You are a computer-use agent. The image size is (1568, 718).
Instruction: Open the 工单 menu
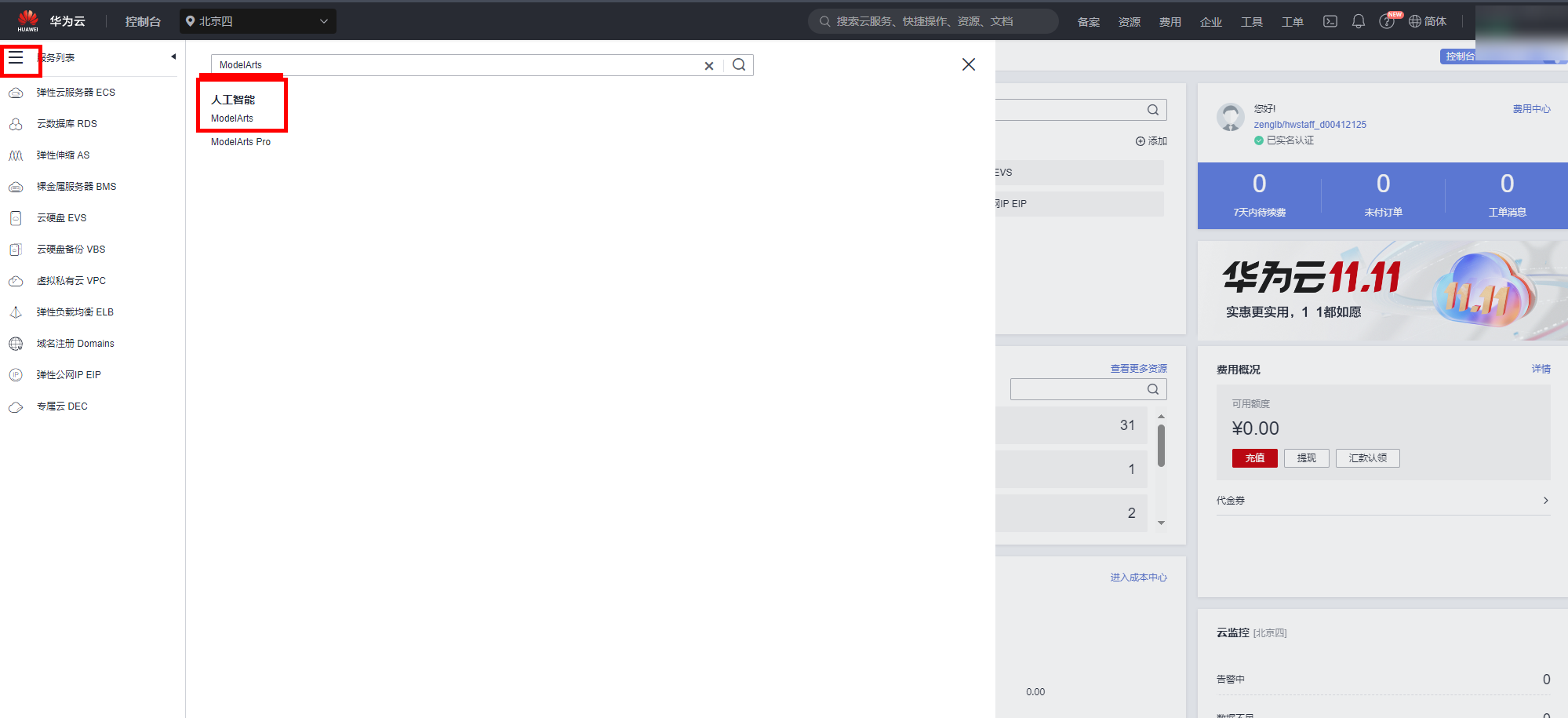pyautogui.click(x=1293, y=22)
